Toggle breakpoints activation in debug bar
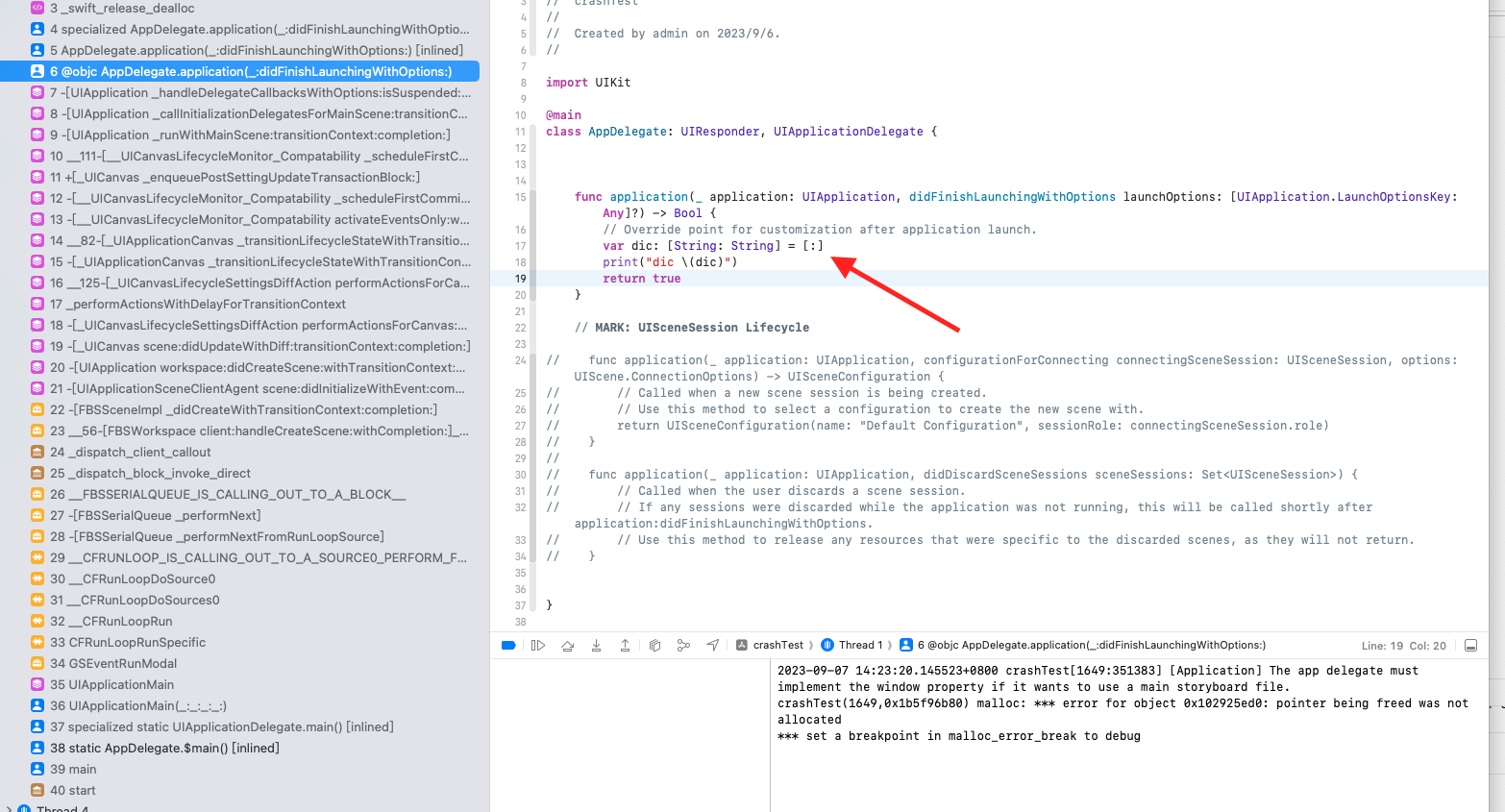The width and height of the screenshot is (1505, 812). point(508,645)
